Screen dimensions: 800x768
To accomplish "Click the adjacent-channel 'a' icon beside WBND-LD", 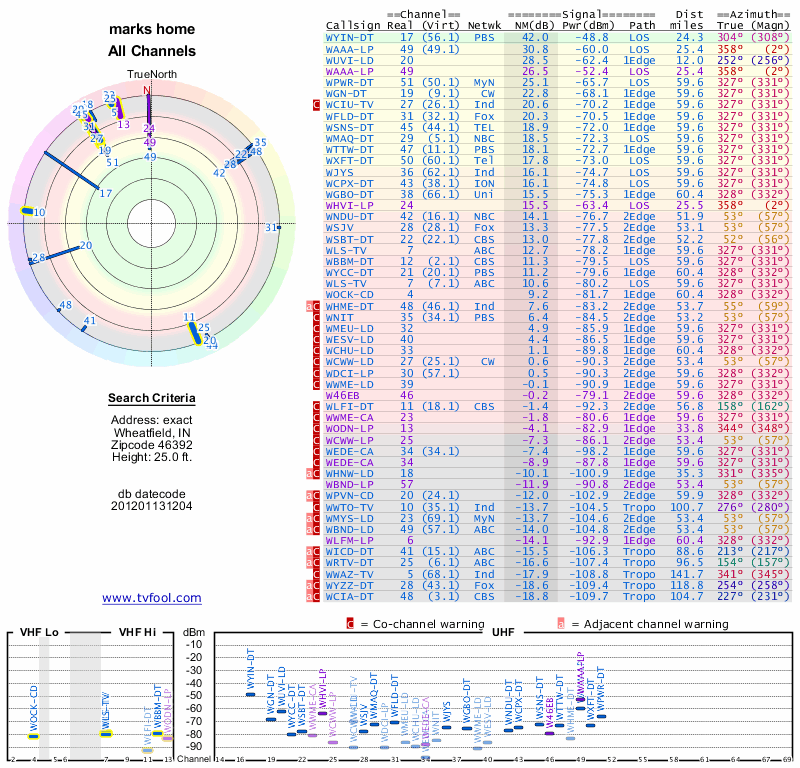I will [309, 530].
